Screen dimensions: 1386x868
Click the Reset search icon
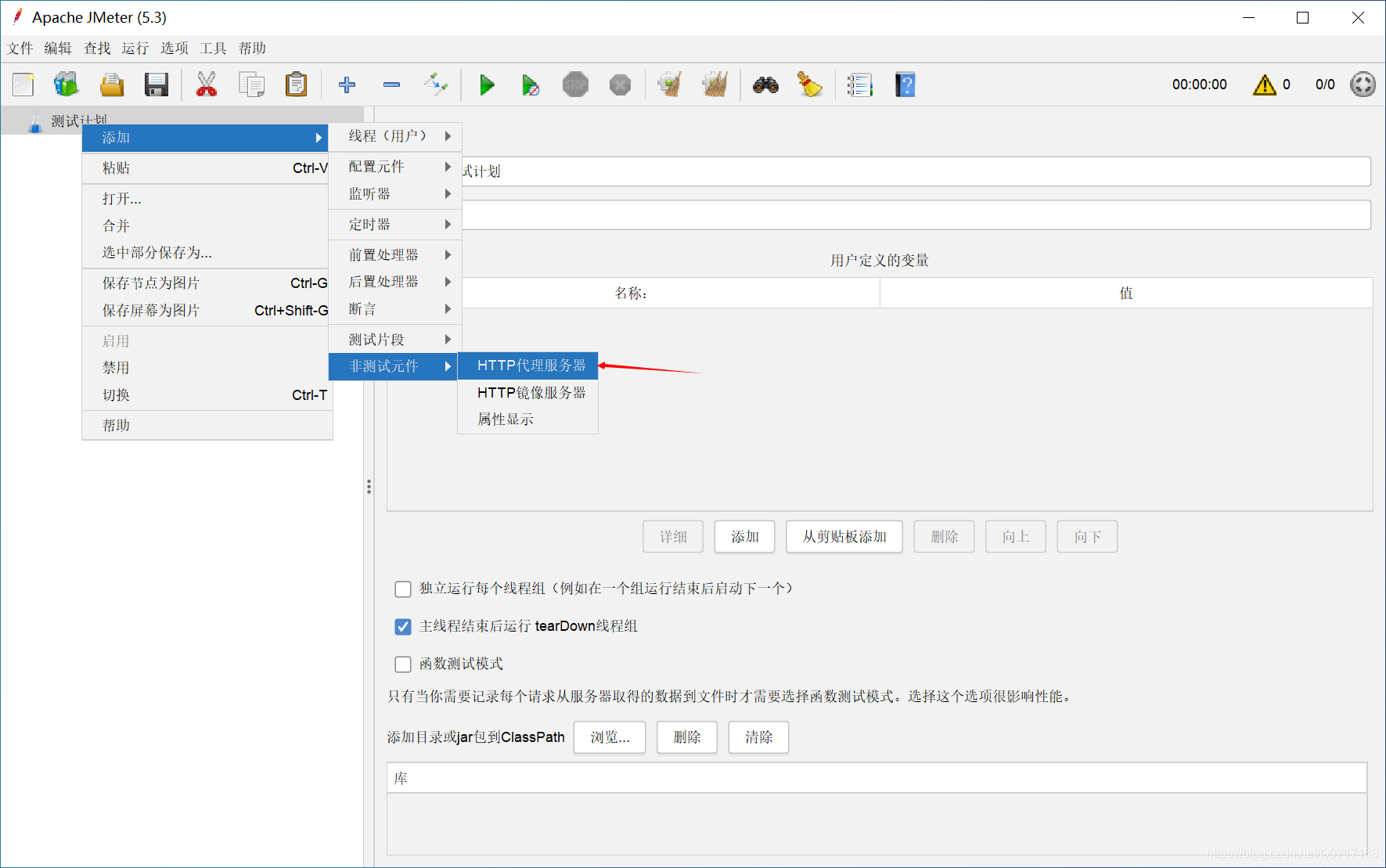coord(810,85)
